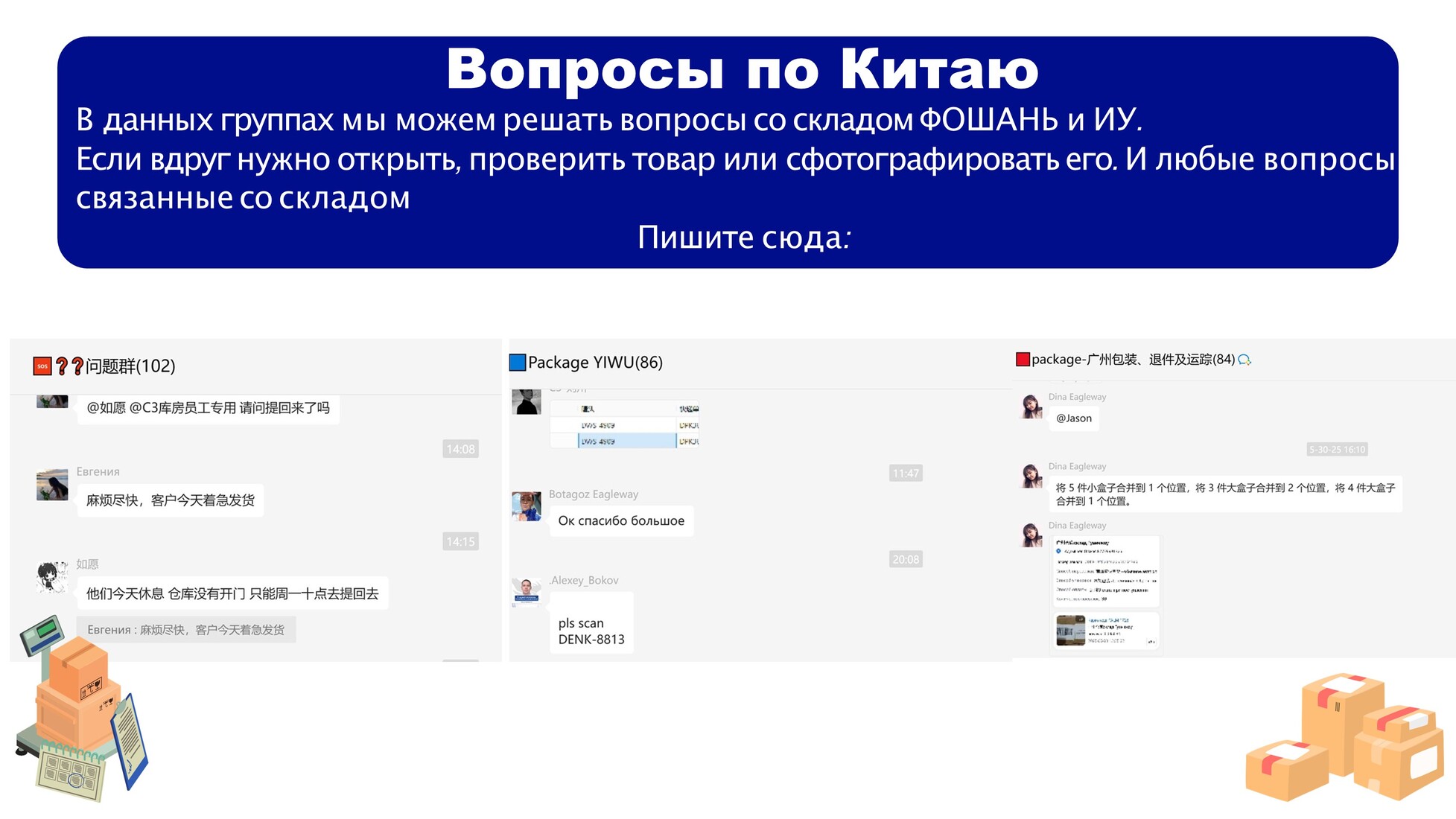Click the 14:15 timestamp
Viewport: 1456px width, 819px height.
[460, 541]
